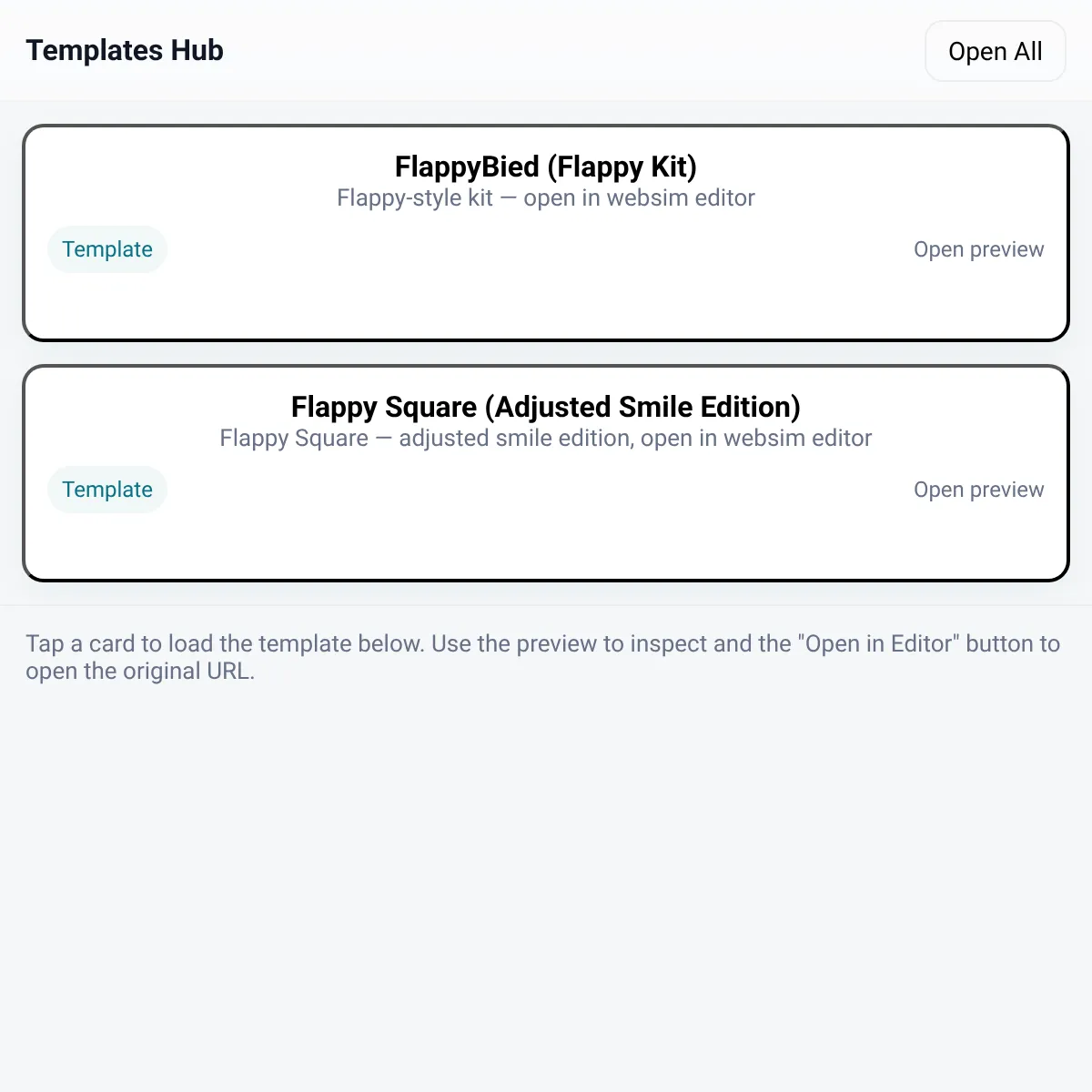Select the Template badge on FlappyBied card

(x=107, y=249)
